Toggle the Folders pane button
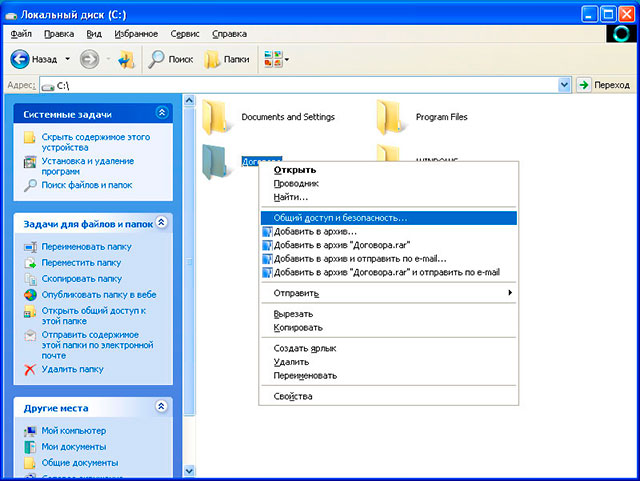This screenshot has width=640, height=481. 227,60
